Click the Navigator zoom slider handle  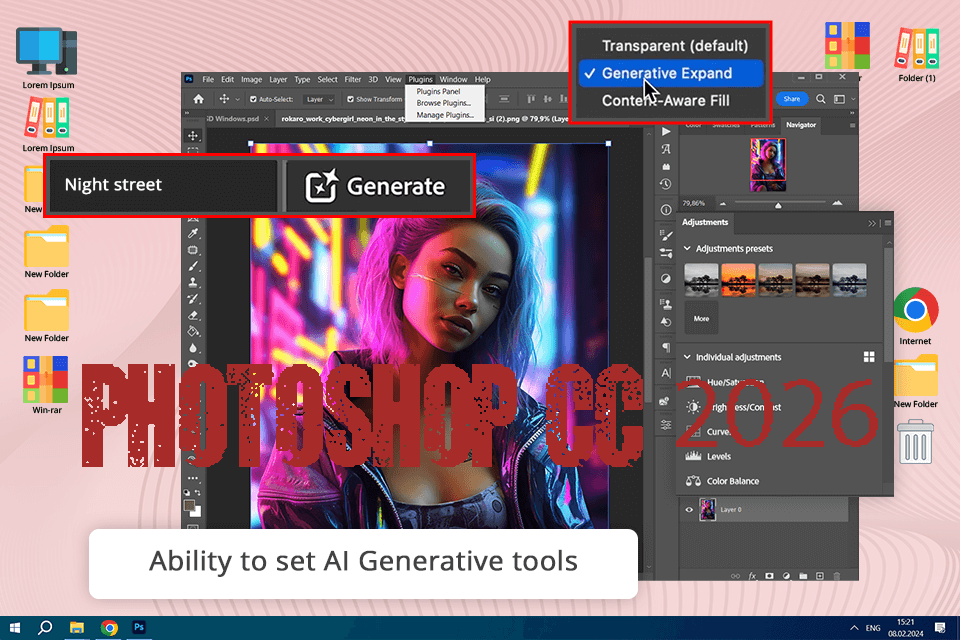coord(778,205)
